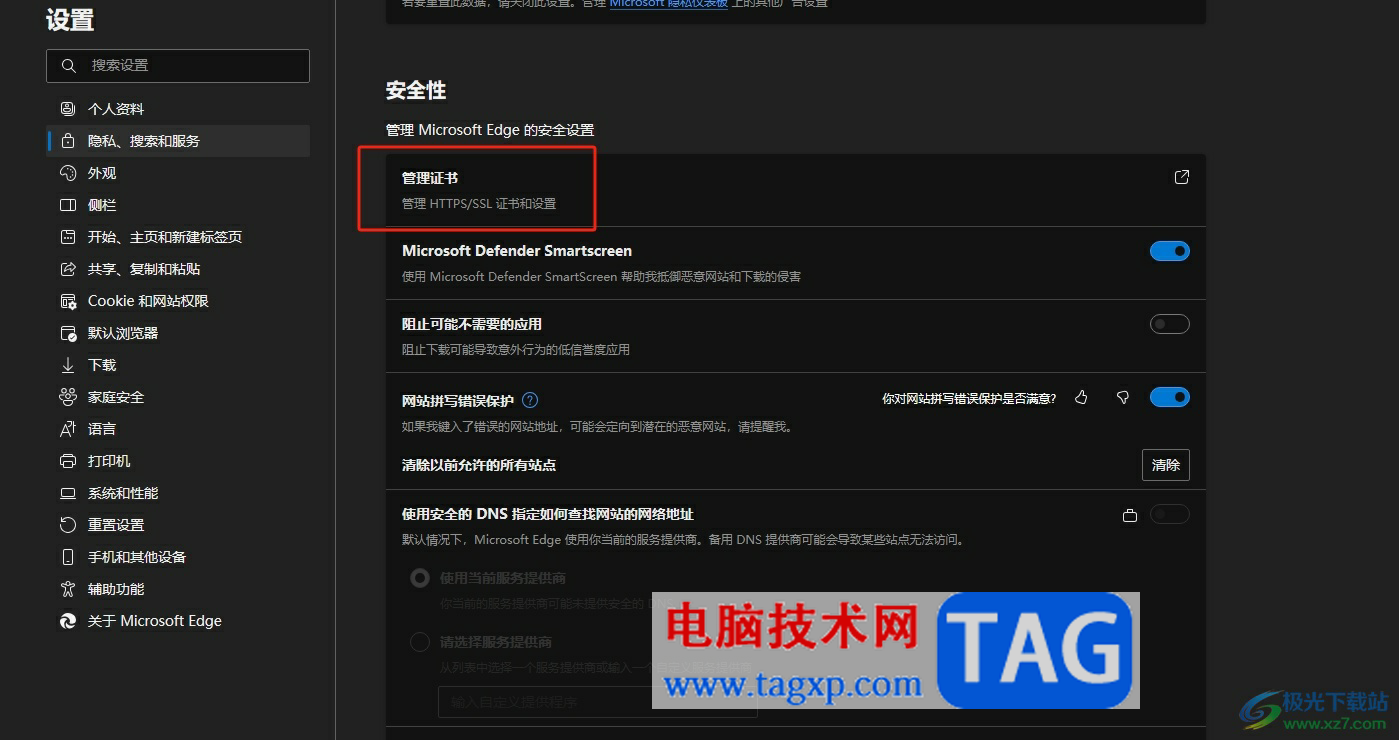
Task: Open the 隐私、搜索和服务 settings page
Action: click(178, 141)
